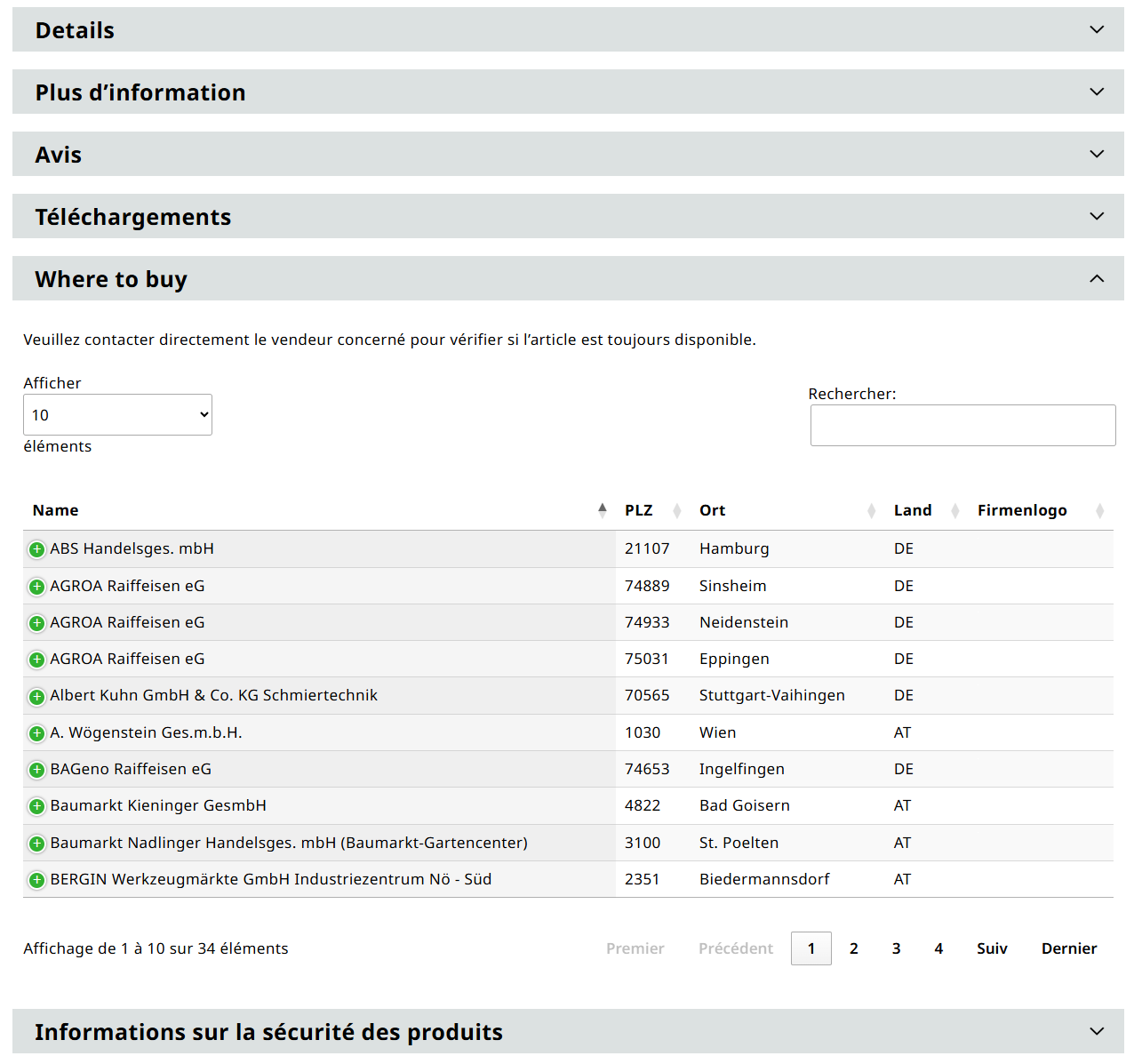The width and height of the screenshot is (1134, 1064).
Task: Expand the Albert Kuhn GmbH row details
Action: [x=36, y=697]
